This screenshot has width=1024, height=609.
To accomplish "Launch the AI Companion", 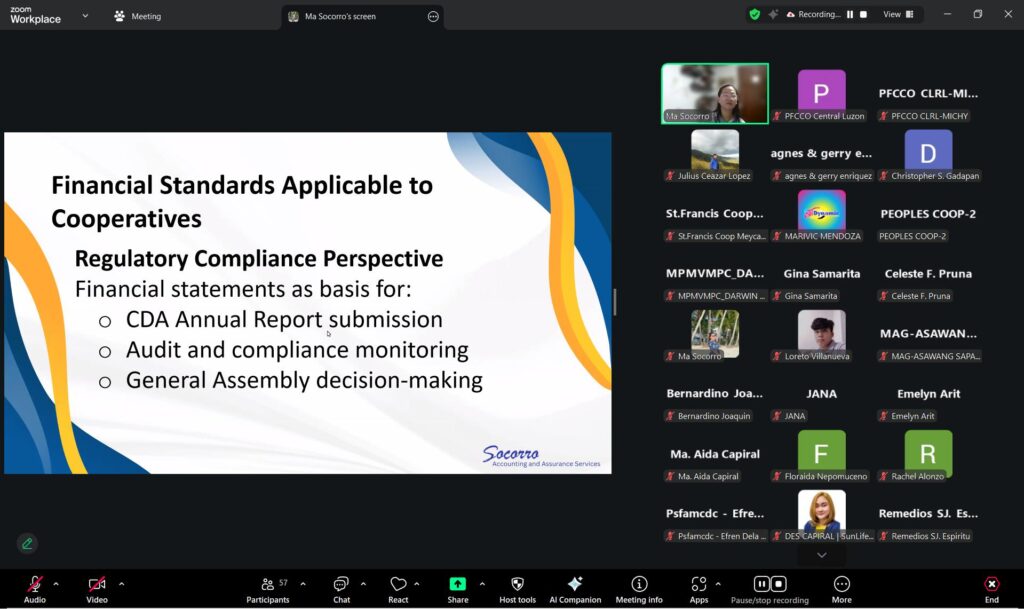I will [x=575, y=585].
